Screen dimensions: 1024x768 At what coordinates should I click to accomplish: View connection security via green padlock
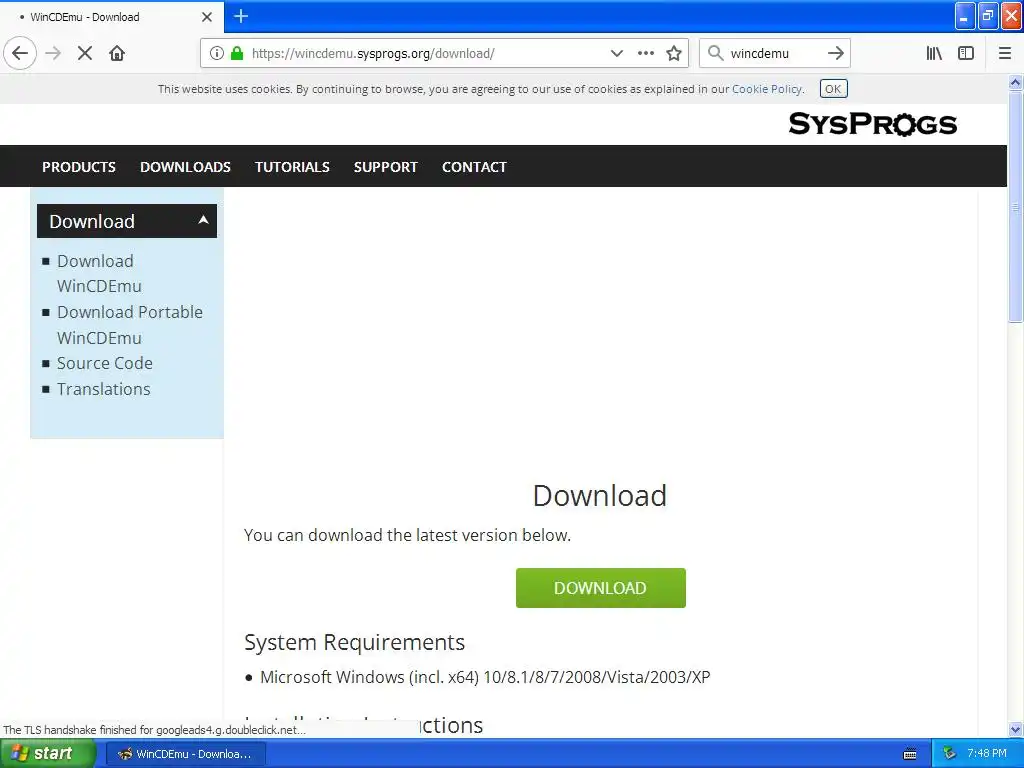237,53
